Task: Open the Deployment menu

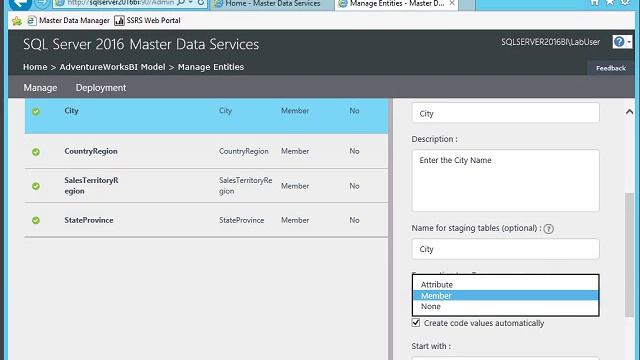Action: (101, 88)
